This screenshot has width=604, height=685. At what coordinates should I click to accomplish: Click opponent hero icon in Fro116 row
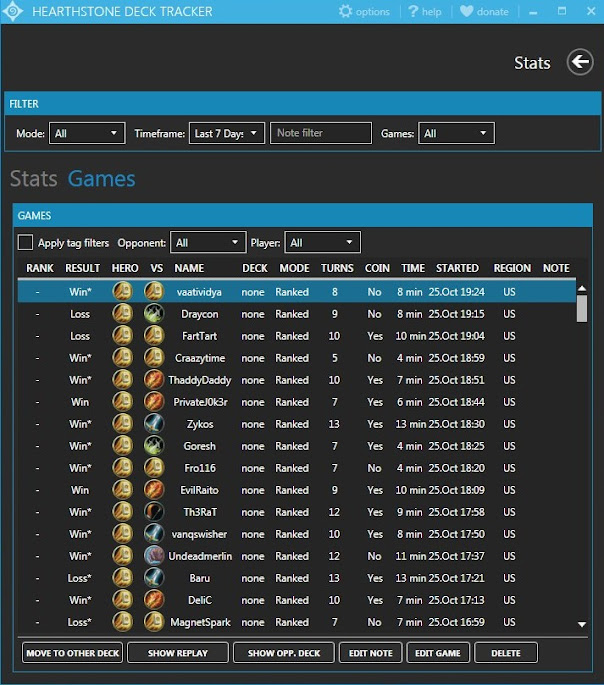154,468
